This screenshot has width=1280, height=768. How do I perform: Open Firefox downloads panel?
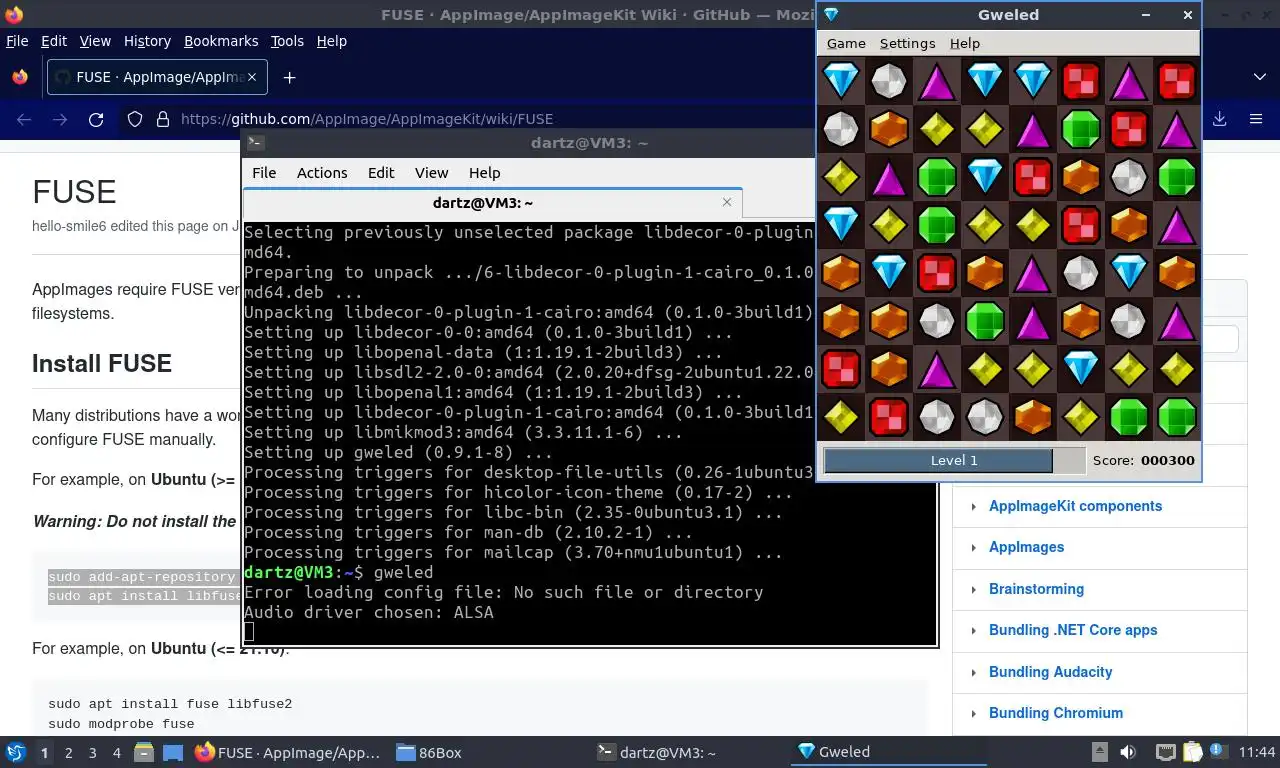coord(1219,119)
